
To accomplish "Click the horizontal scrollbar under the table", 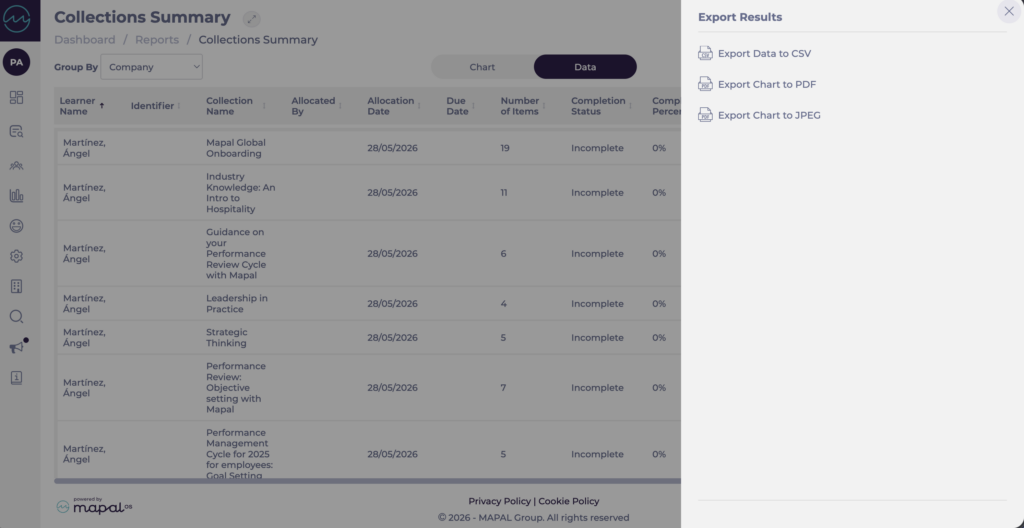I will point(368,481).
